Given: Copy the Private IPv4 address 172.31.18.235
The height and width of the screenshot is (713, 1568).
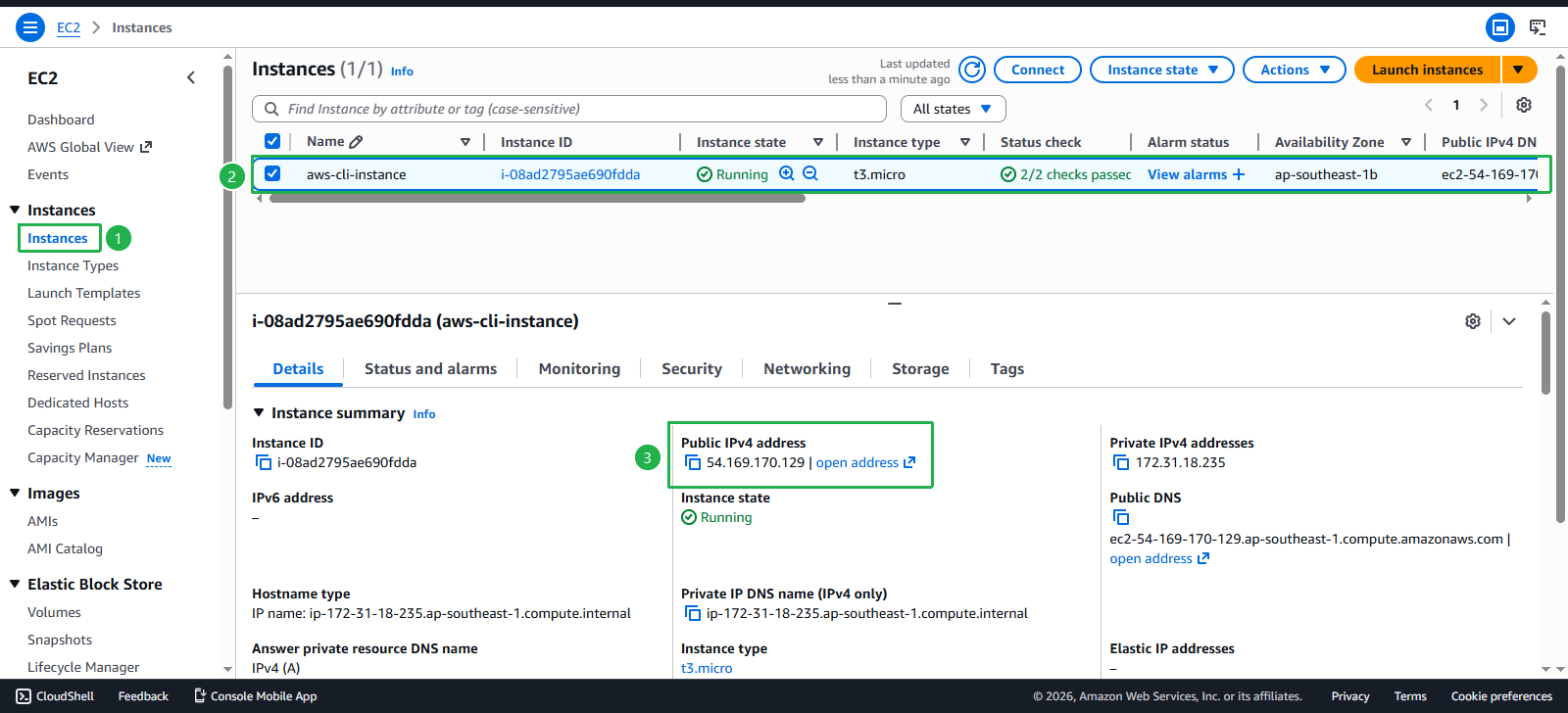Looking at the screenshot, I should point(1121,462).
